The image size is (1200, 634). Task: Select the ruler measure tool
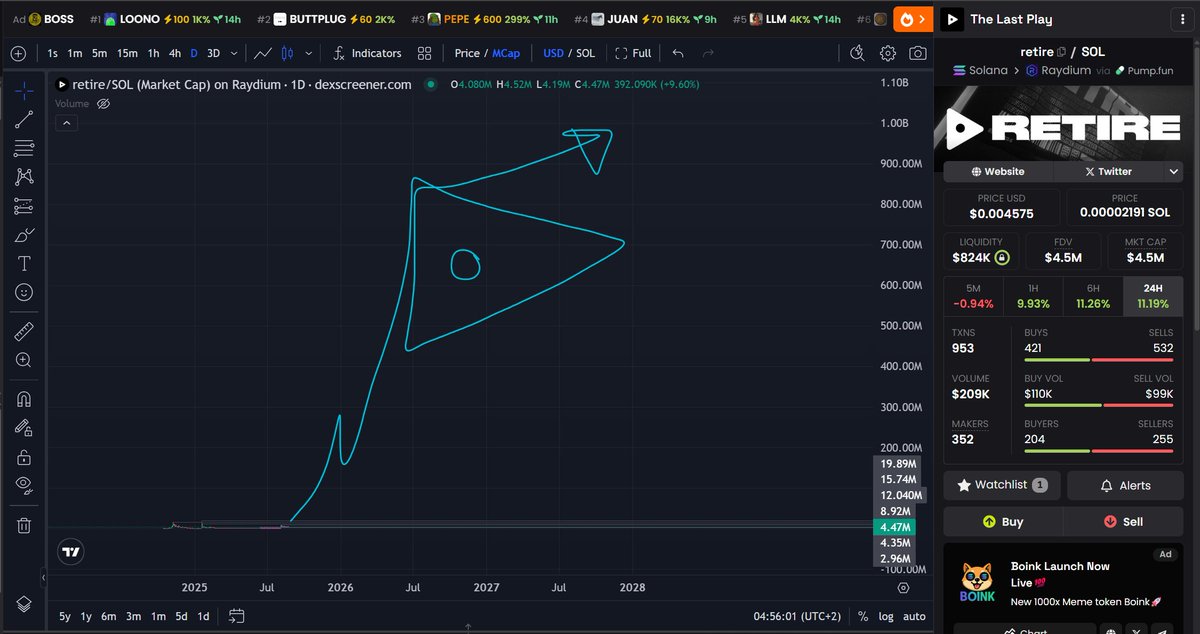[24, 331]
